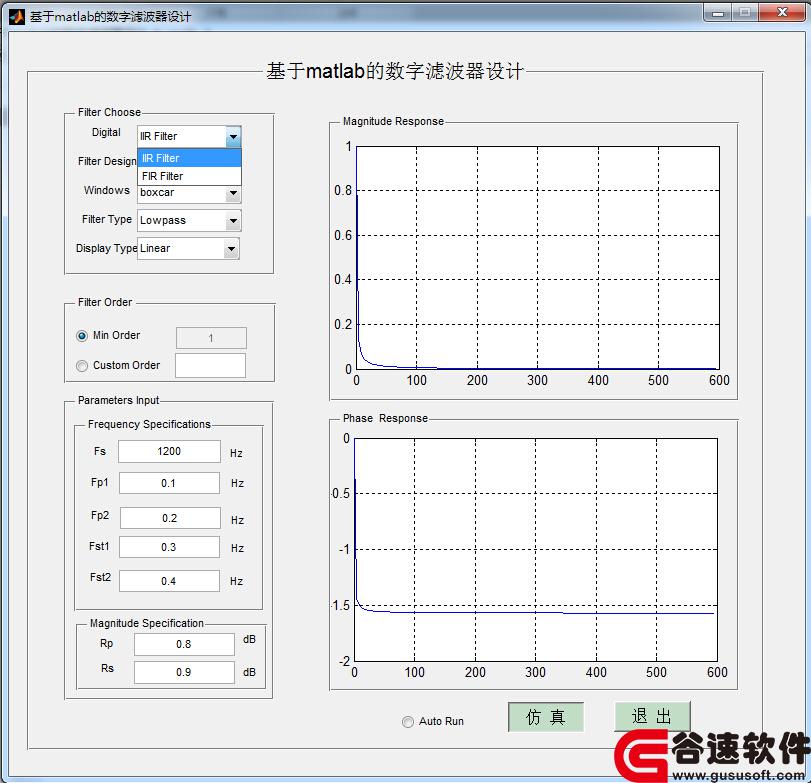Select the Custom Order radio button
Image resolution: width=811 pixels, height=783 pixels.
pos(82,366)
